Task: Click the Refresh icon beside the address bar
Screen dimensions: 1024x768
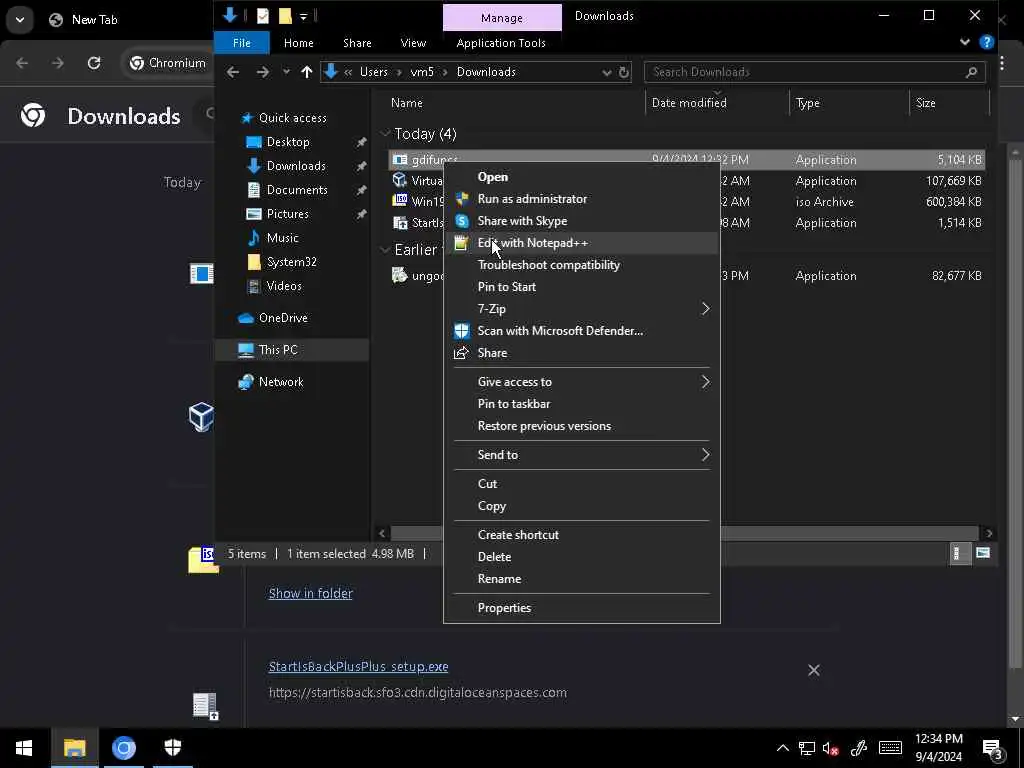Action: point(624,72)
